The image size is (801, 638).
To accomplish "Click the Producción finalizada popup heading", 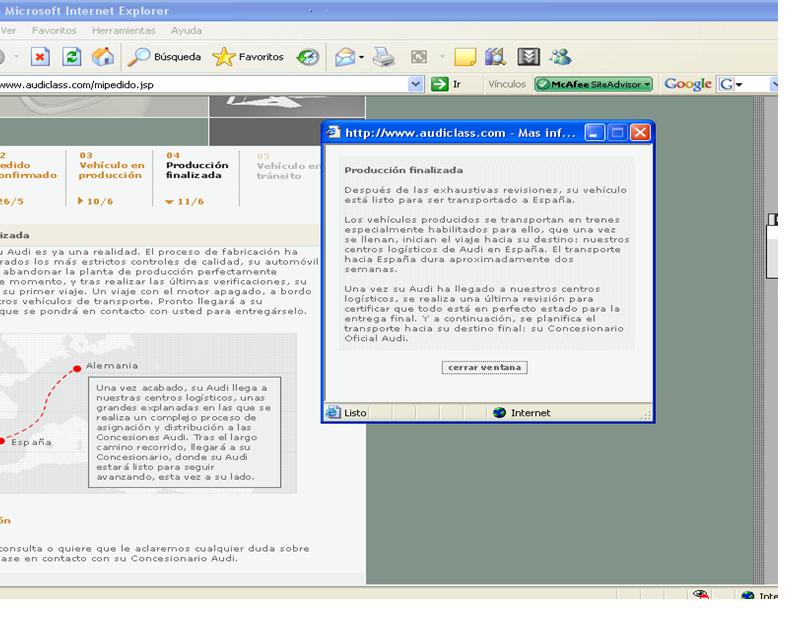I will coord(404,170).
